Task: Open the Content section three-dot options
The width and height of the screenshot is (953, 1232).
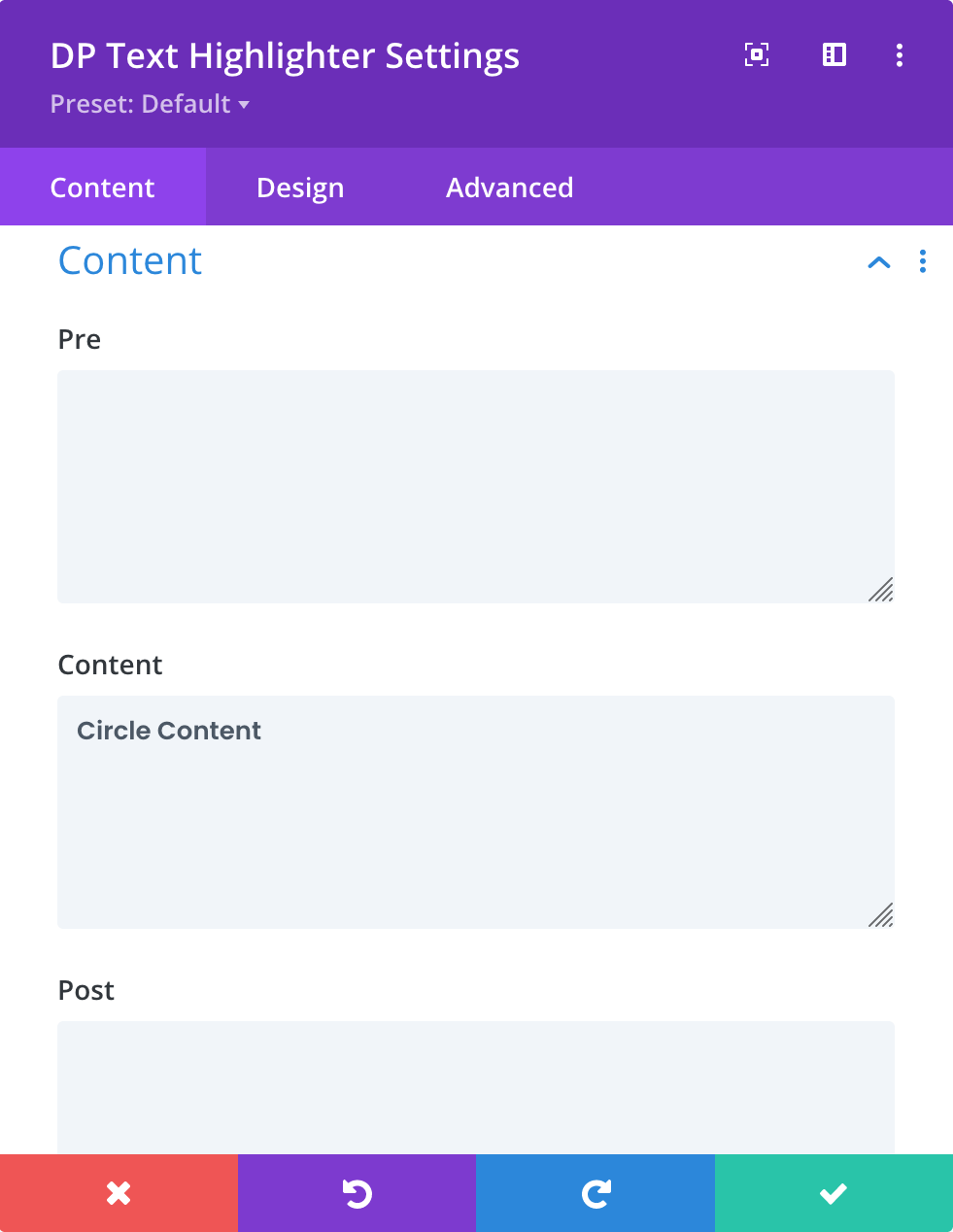Action: [923, 261]
